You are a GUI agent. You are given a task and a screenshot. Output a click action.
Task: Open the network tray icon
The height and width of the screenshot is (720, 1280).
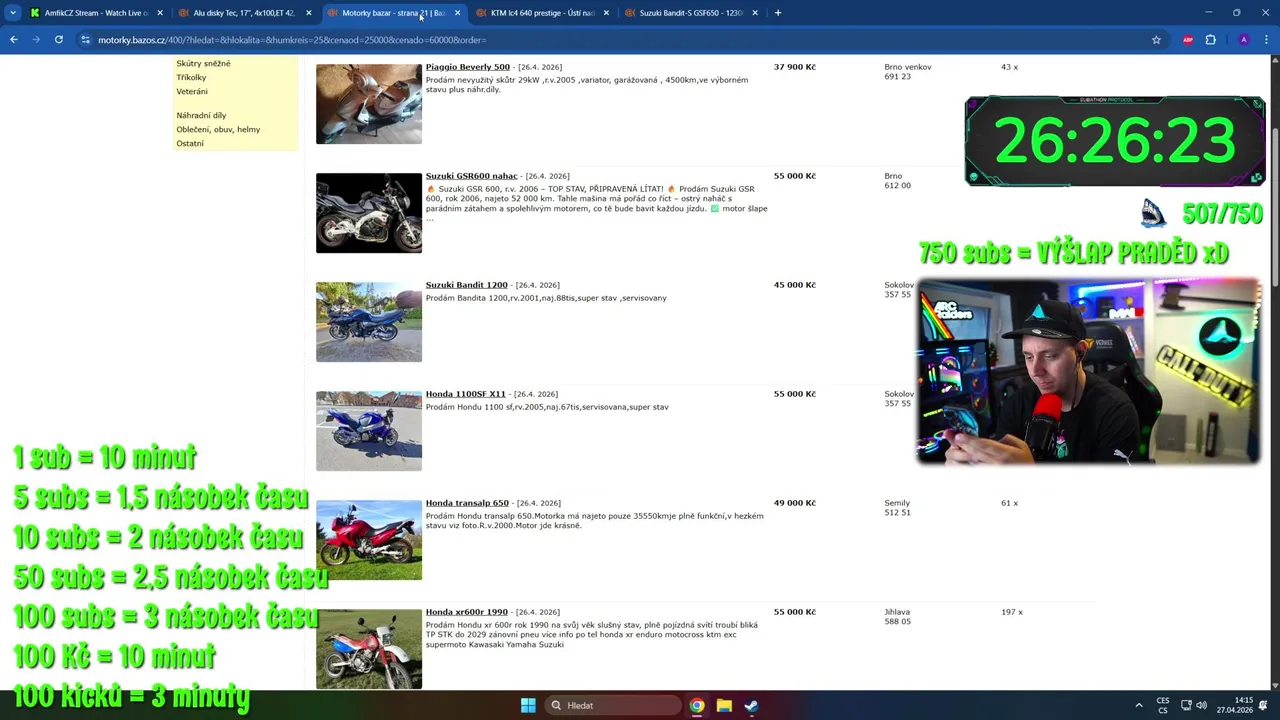tap(1186, 705)
